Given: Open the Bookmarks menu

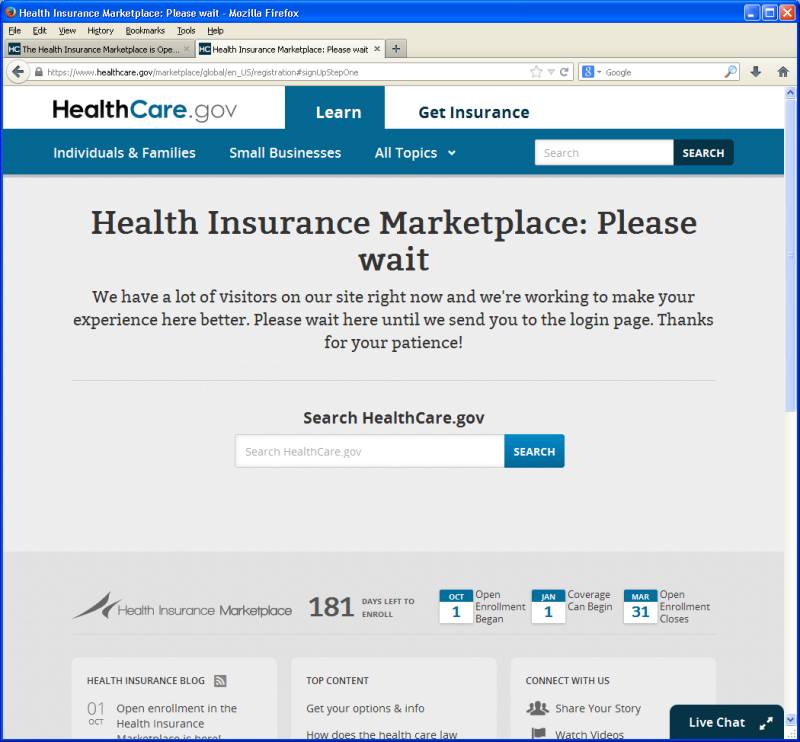Looking at the screenshot, I should tap(145, 31).
